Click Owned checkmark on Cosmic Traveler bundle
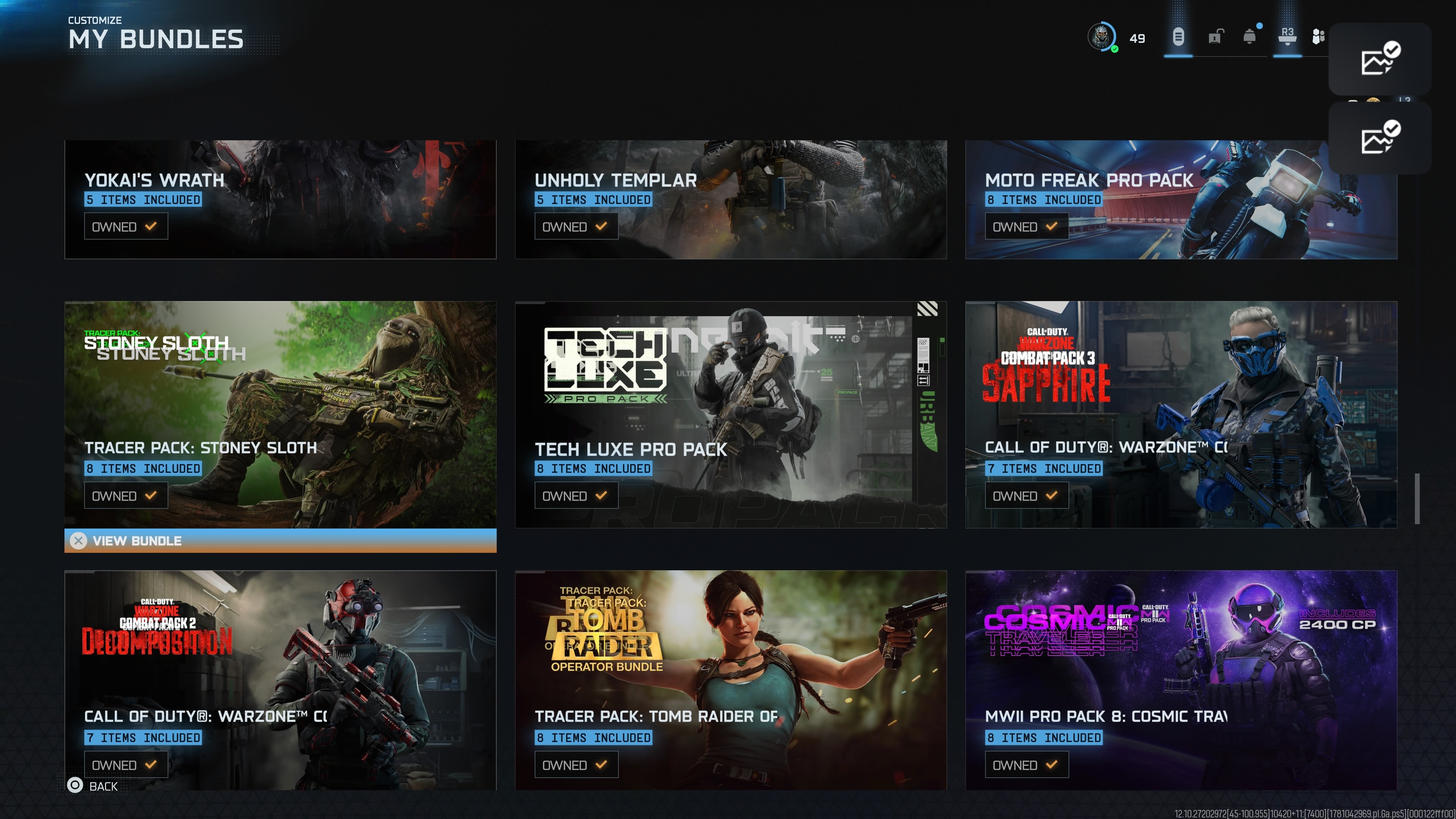 point(1052,765)
